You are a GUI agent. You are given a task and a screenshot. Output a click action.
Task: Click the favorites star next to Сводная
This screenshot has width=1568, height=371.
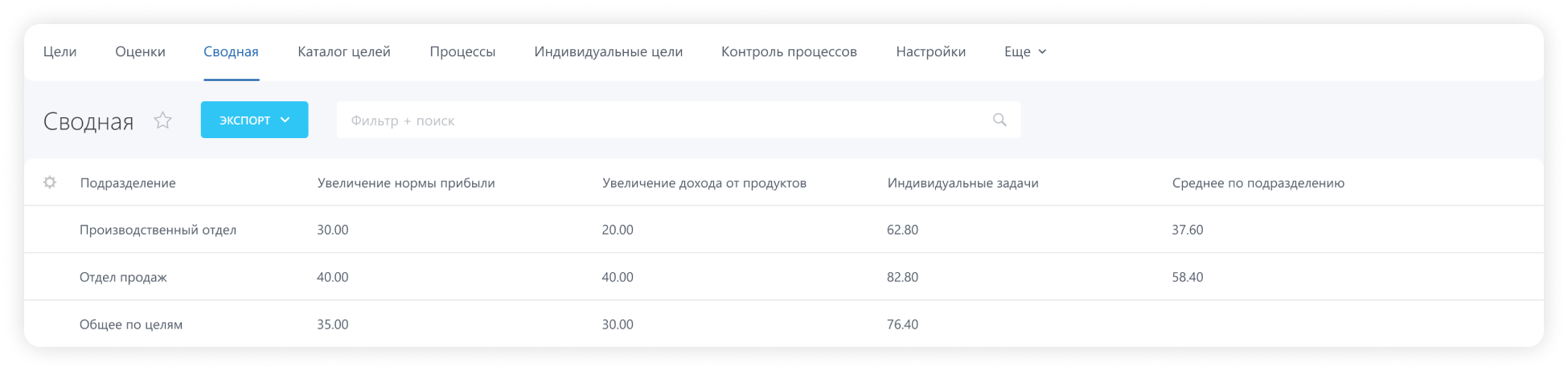(x=163, y=120)
